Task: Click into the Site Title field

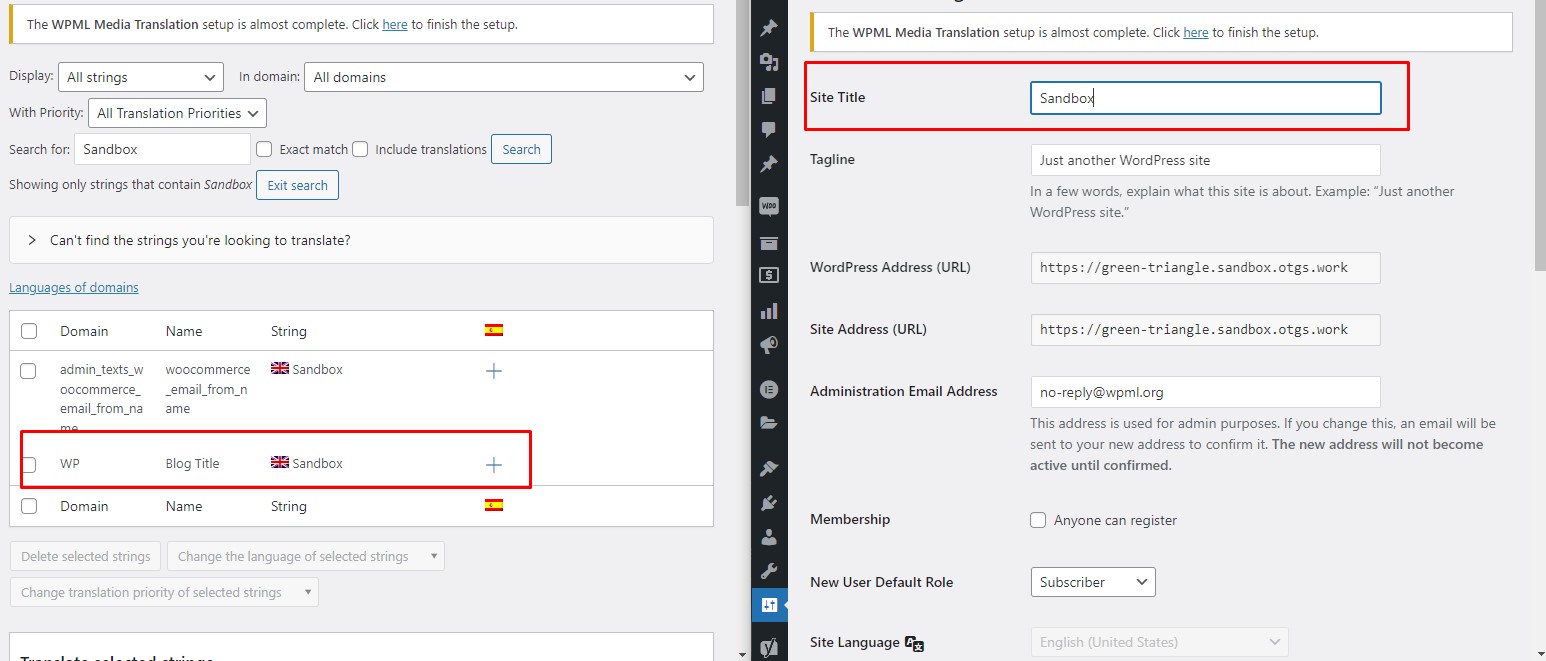Action: click(1206, 98)
